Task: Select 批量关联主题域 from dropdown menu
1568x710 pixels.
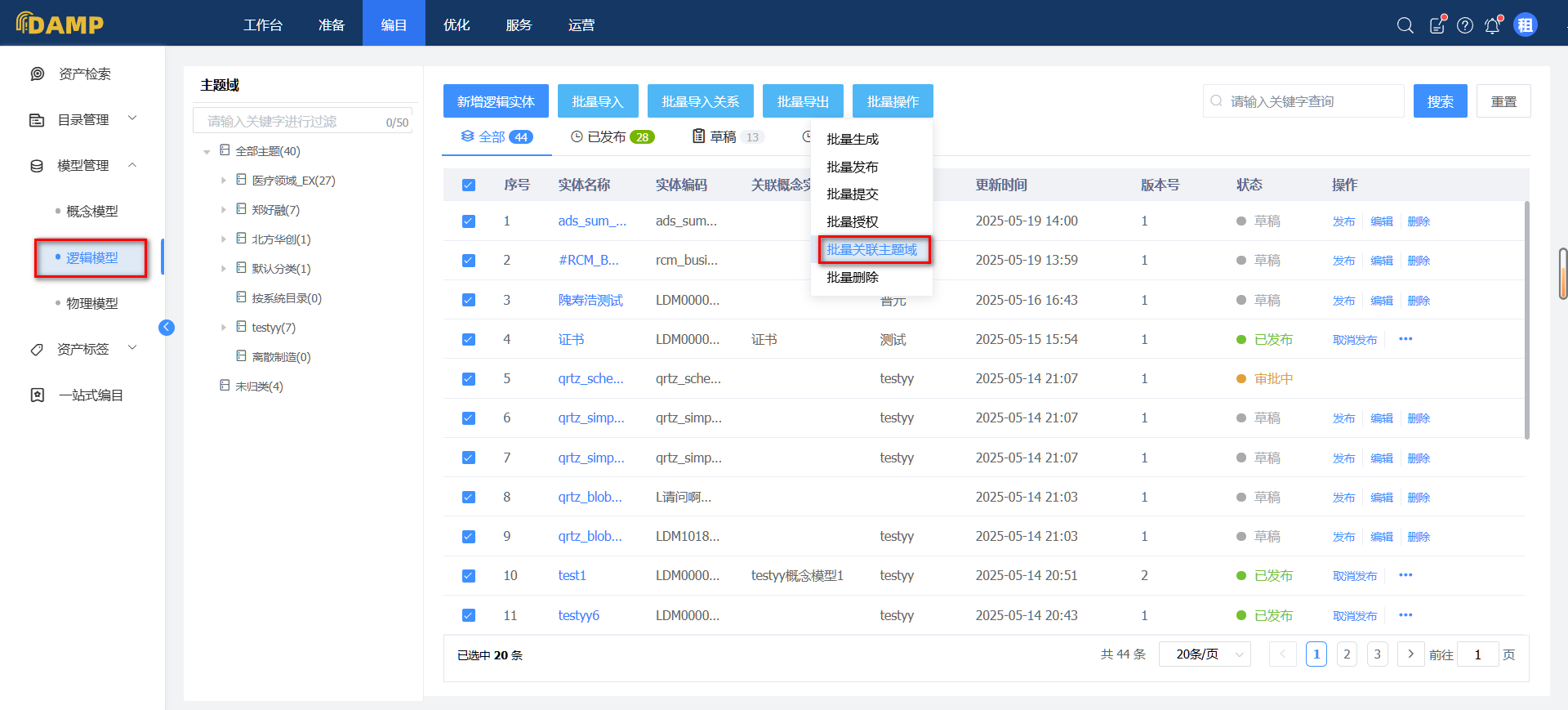Action: tap(871, 250)
